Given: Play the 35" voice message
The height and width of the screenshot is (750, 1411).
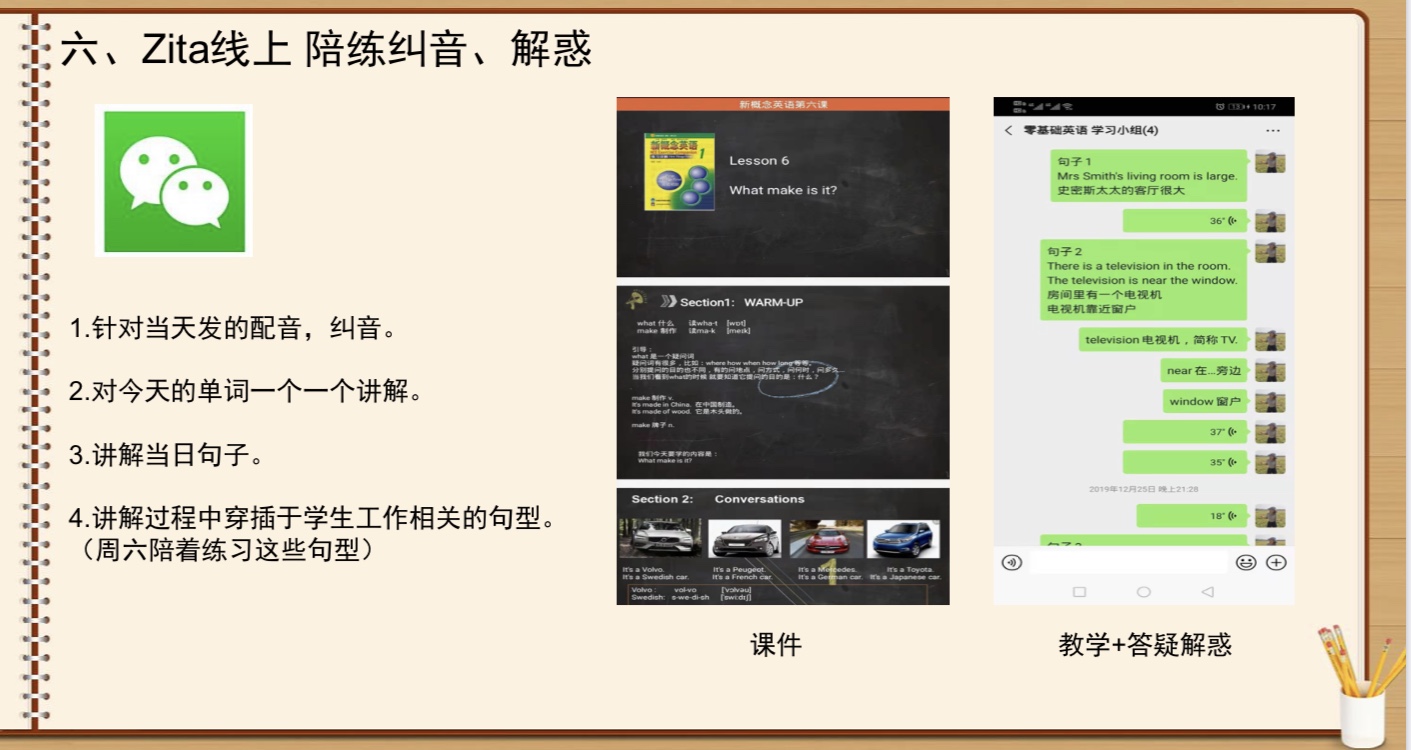Looking at the screenshot, I should tap(1185, 462).
